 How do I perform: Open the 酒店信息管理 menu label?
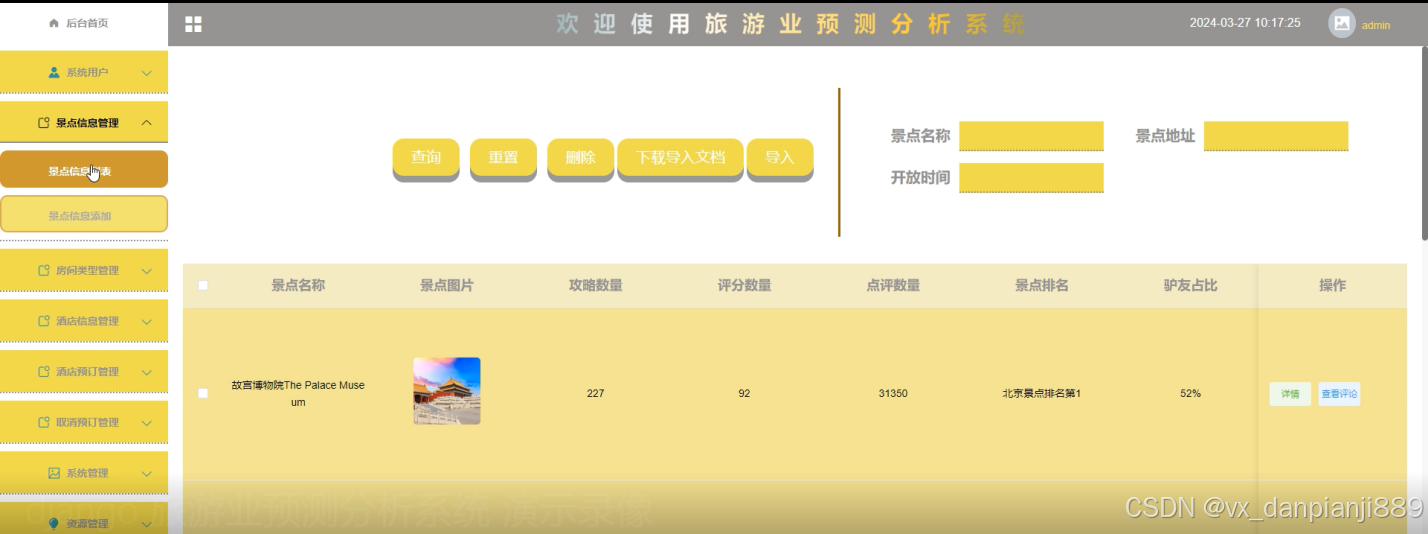(87, 321)
